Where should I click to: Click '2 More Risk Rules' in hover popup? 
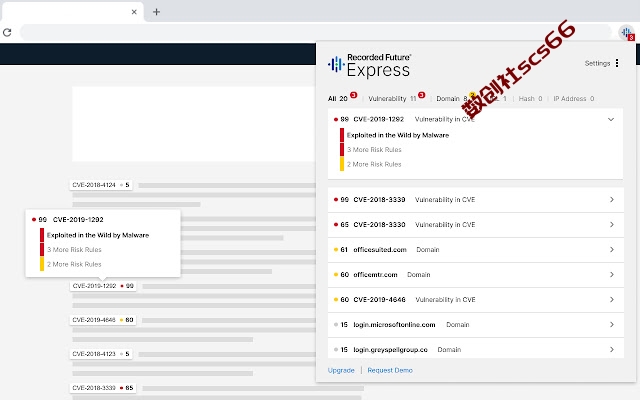pos(74,264)
